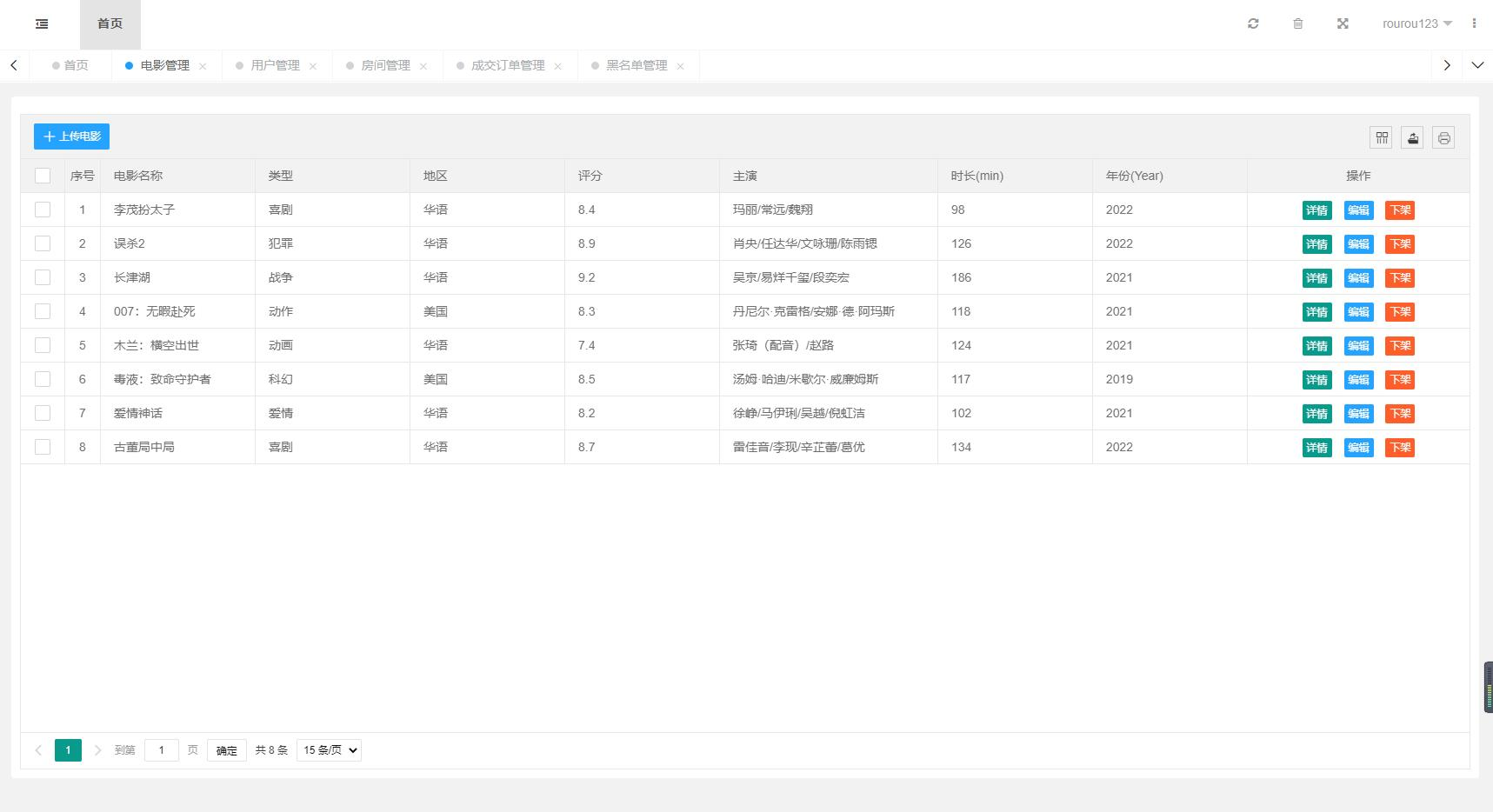Toggle the select-all header checkbox

(x=43, y=176)
